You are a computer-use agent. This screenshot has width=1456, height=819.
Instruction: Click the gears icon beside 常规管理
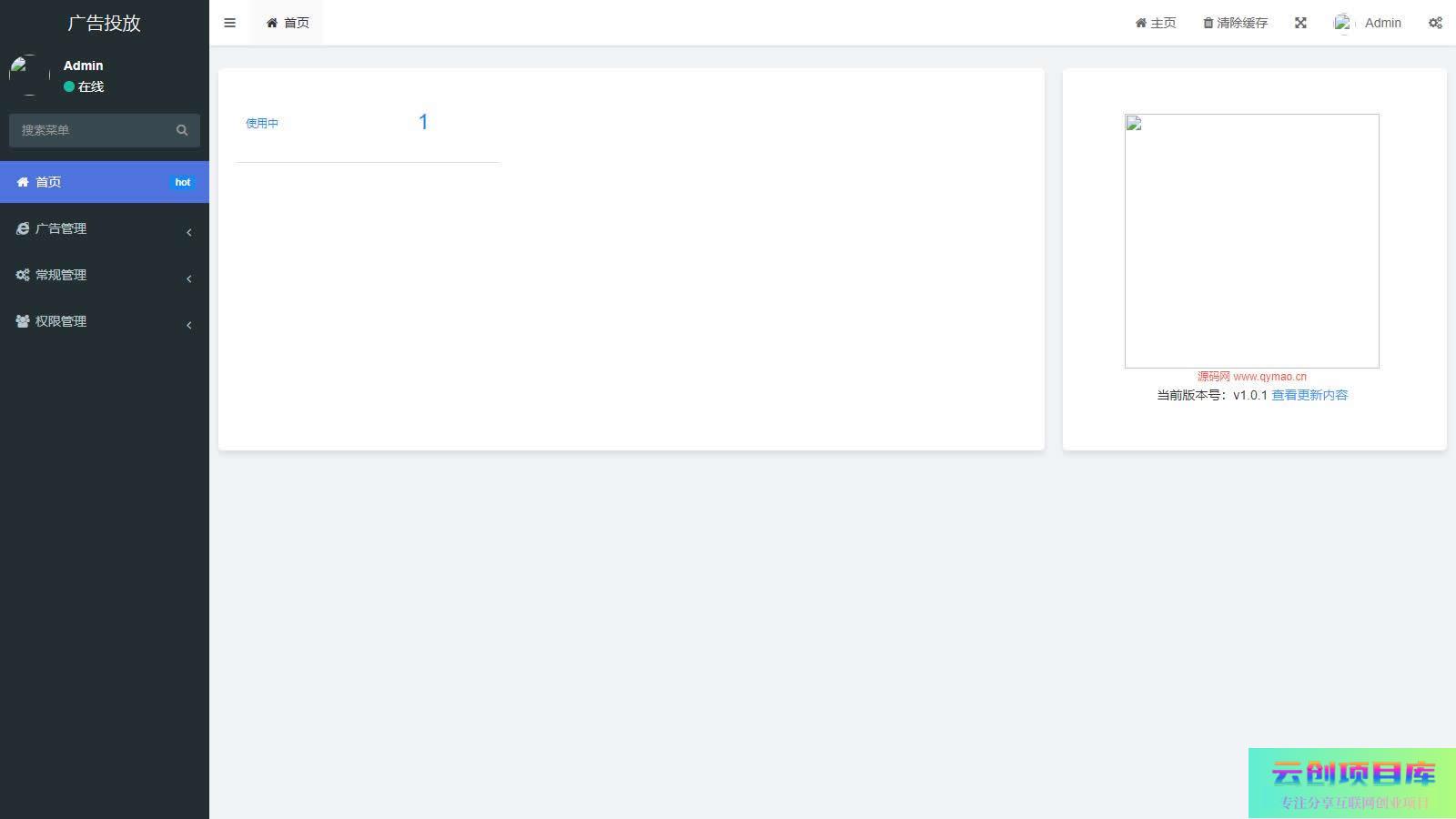(x=23, y=275)
